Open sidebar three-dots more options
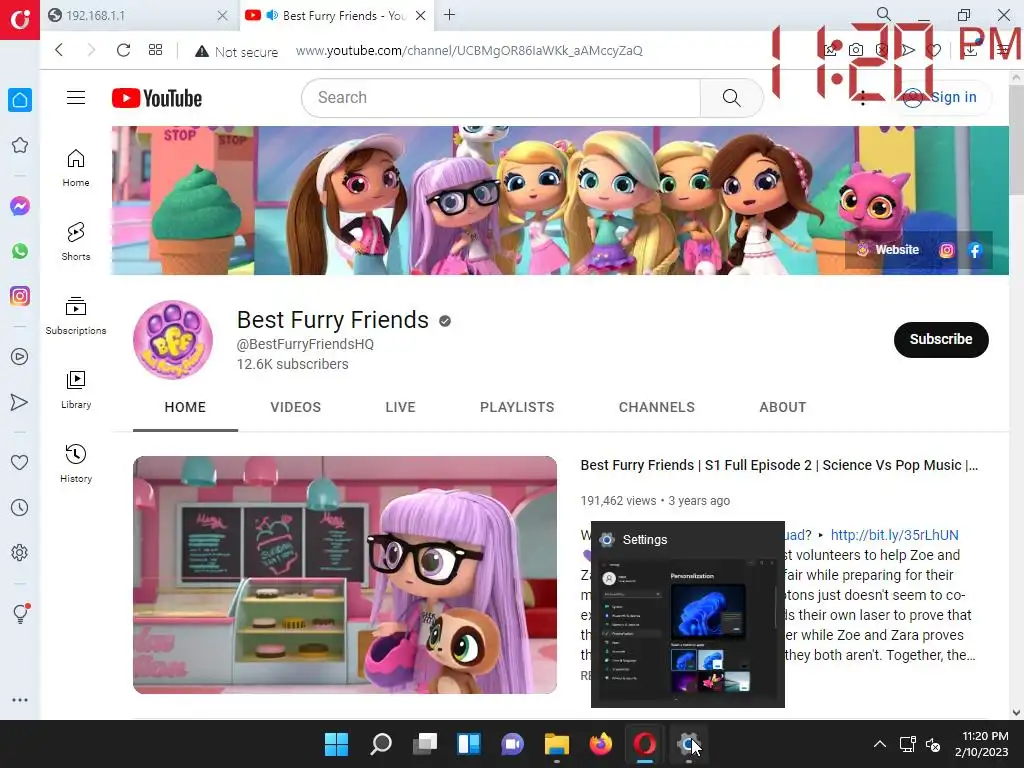 [20, 700]
